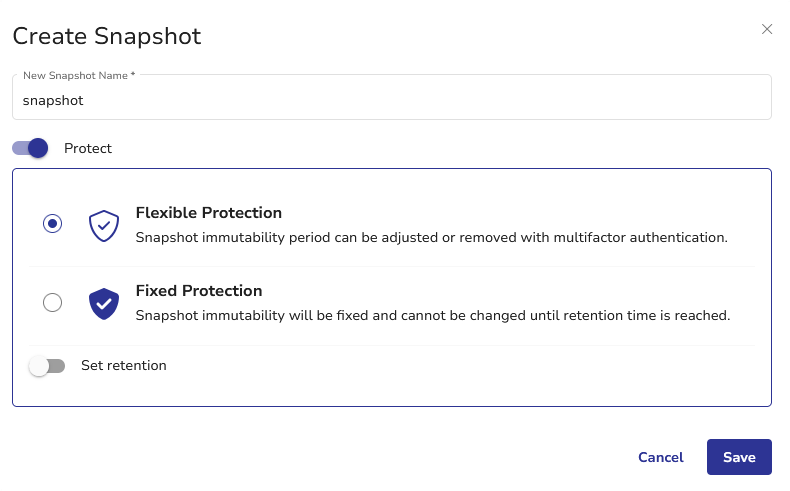790x491 pixels.
Task: Enable the Set retention toggle
Action: tap(47, 366)
